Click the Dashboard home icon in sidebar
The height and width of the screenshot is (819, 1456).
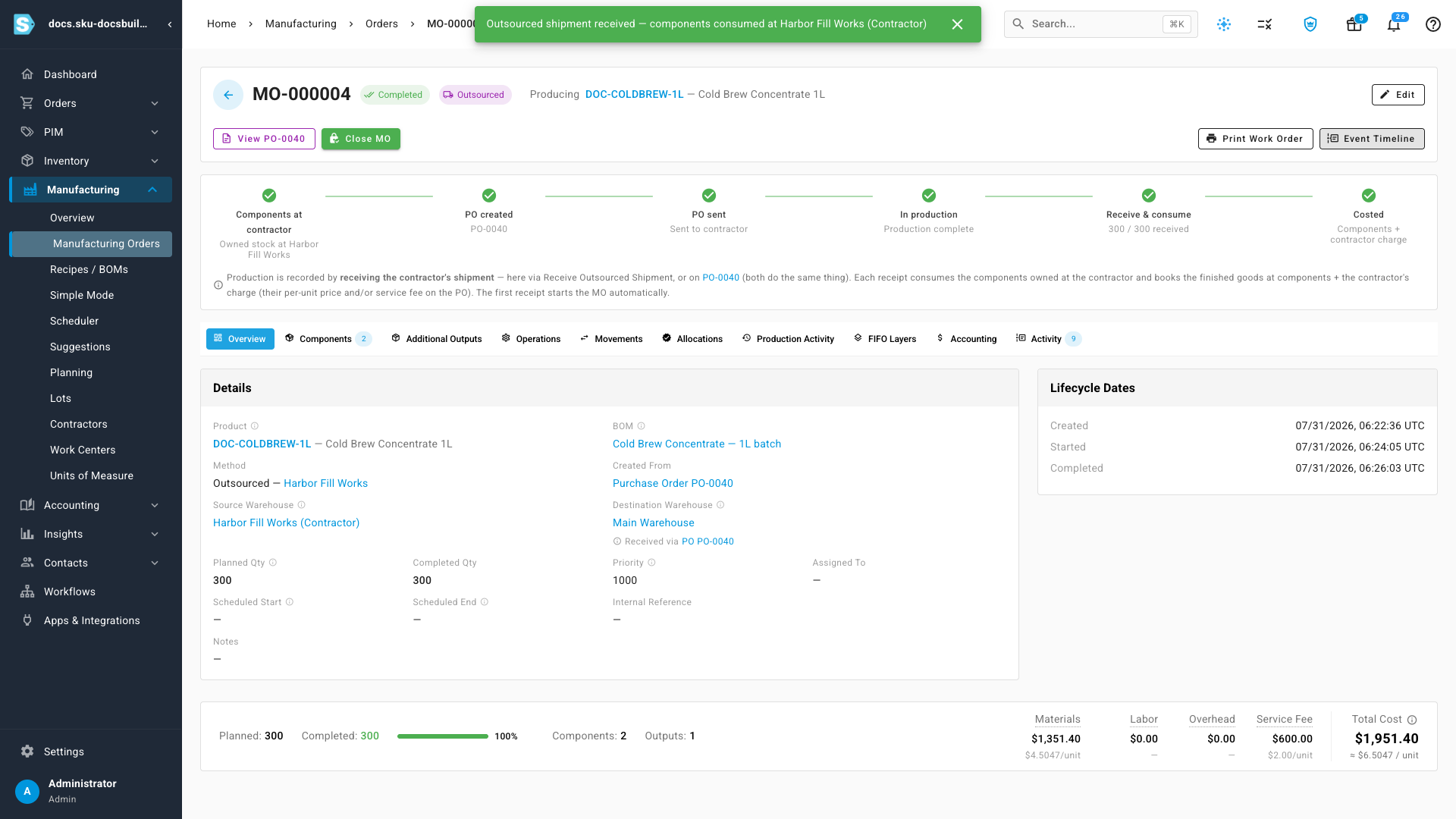pos(27,74)
